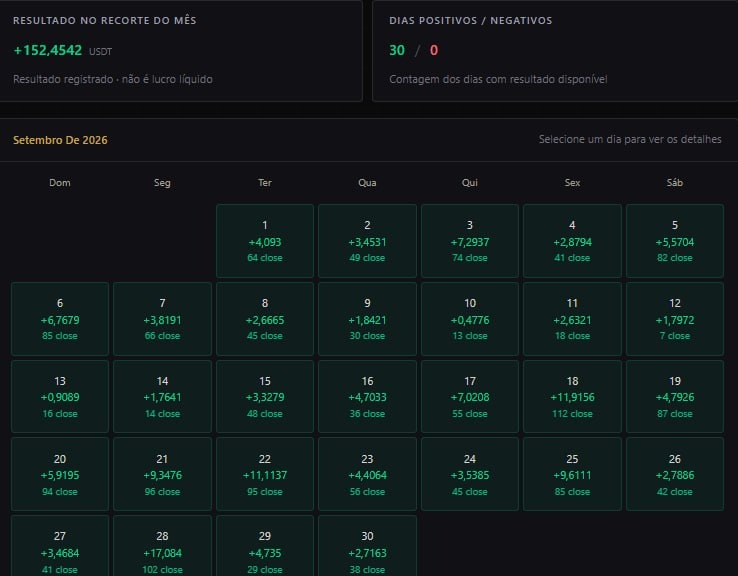
Task: Open day 2 card showing +3,4531
Action: point(367,241)
